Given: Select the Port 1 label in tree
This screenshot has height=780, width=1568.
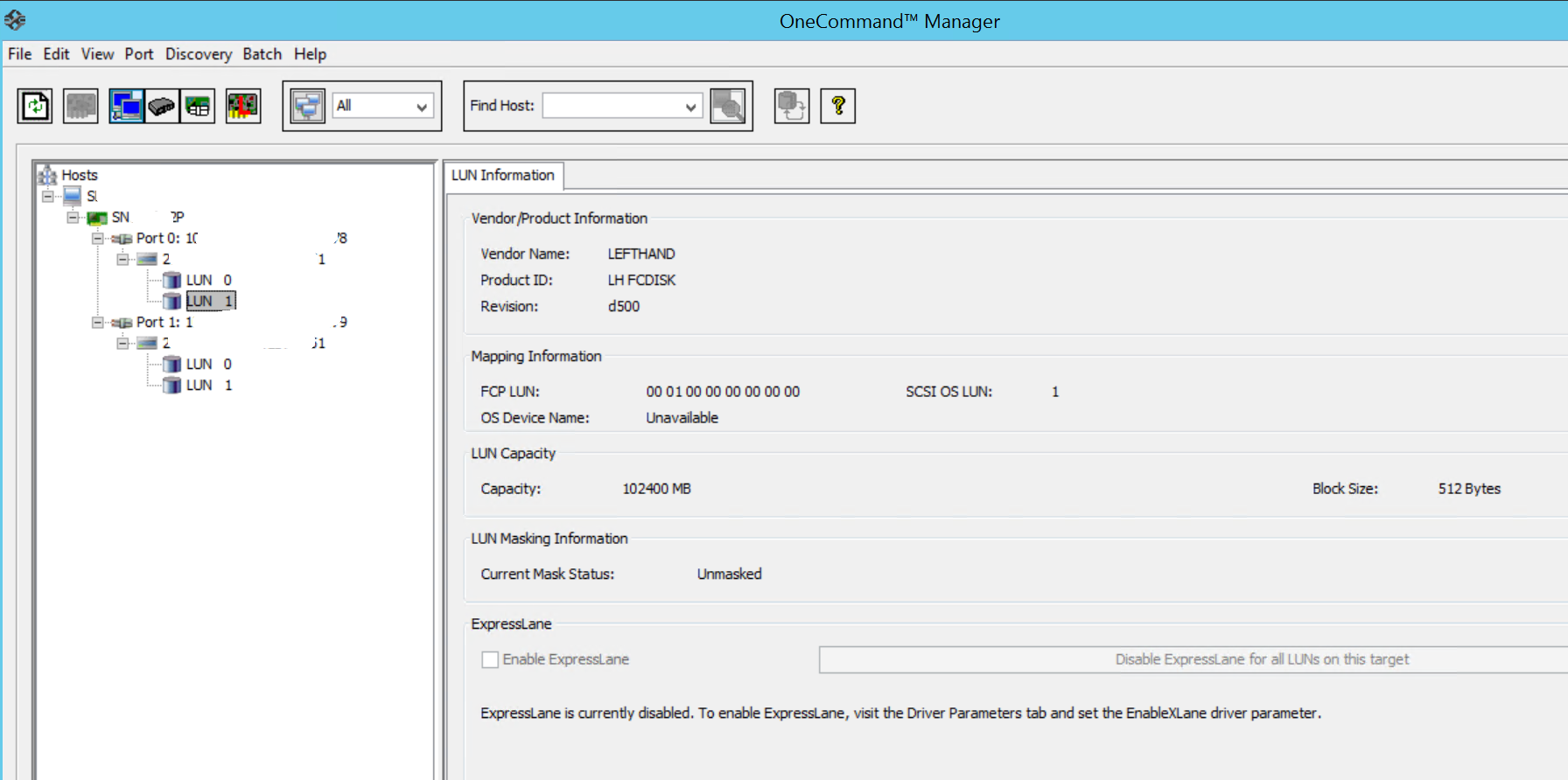Looking at the screenshot, I should (164, 322).
